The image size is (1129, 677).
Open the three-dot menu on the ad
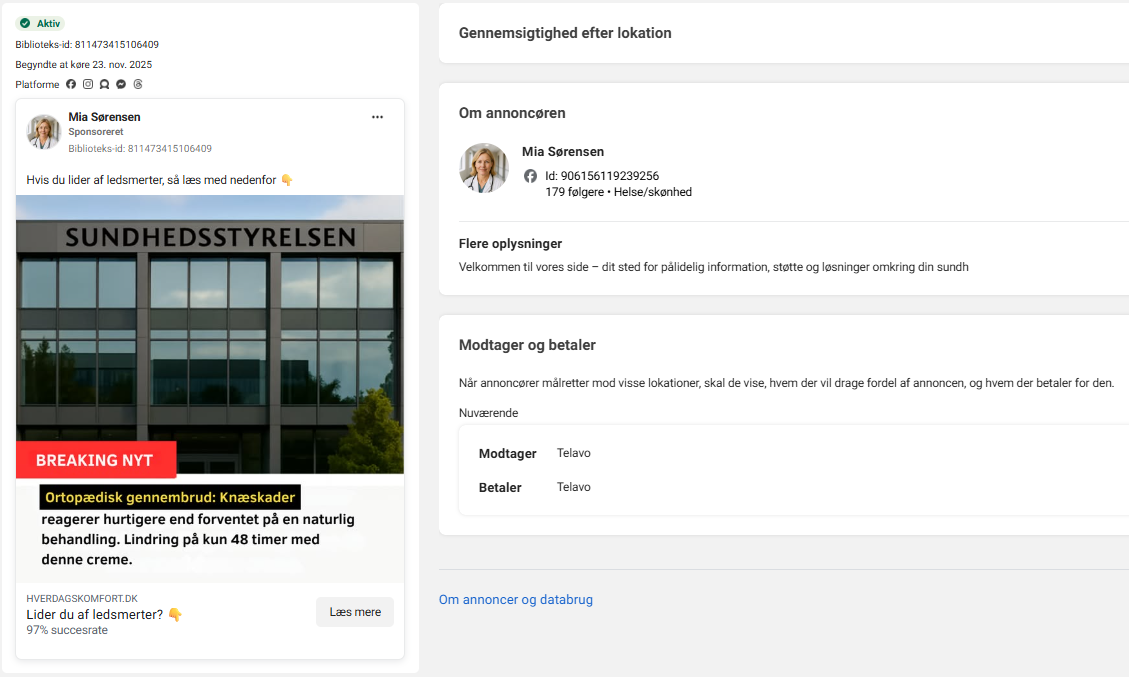pyautogui.click(x=377, y=117)
